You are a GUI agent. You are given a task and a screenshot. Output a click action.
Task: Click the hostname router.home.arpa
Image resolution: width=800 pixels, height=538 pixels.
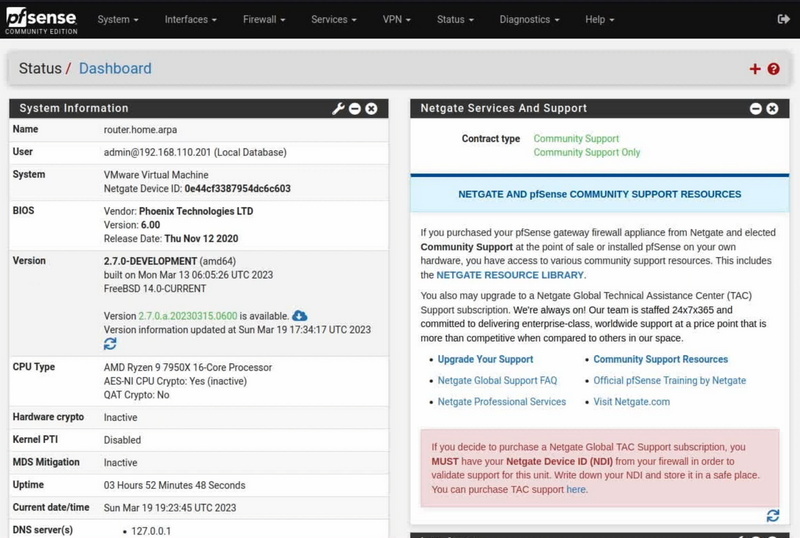[140, 130]
